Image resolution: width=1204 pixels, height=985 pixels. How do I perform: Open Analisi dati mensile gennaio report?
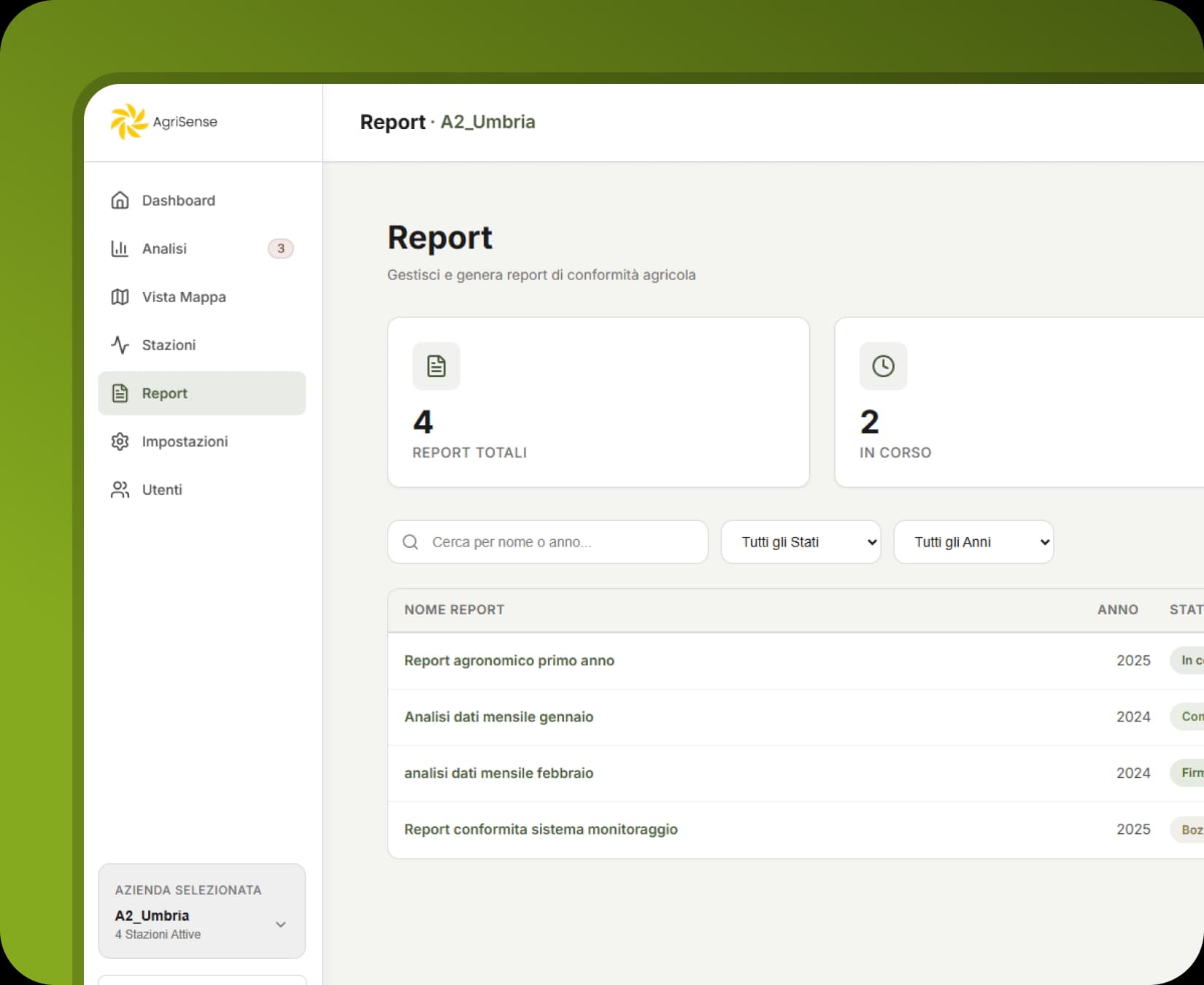click(498, 716)
